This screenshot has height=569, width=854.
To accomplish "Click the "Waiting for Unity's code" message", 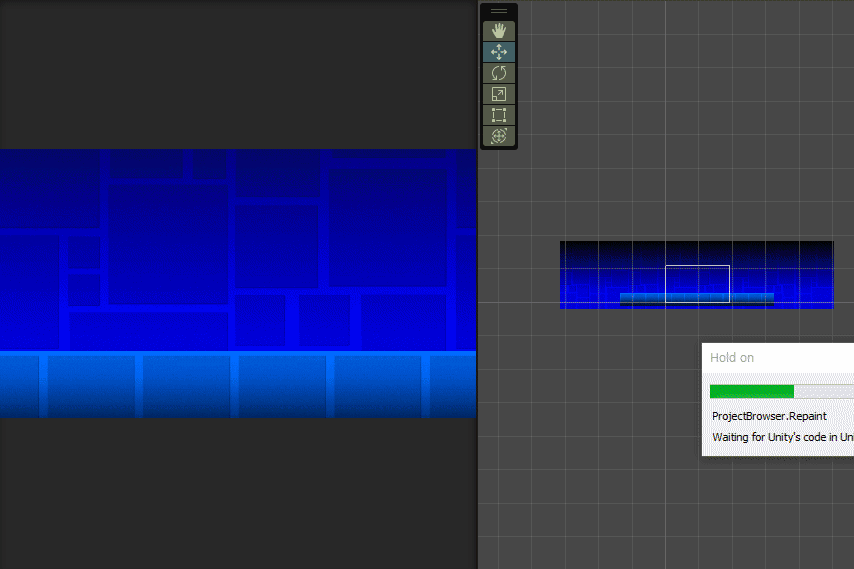I will 783,437.
